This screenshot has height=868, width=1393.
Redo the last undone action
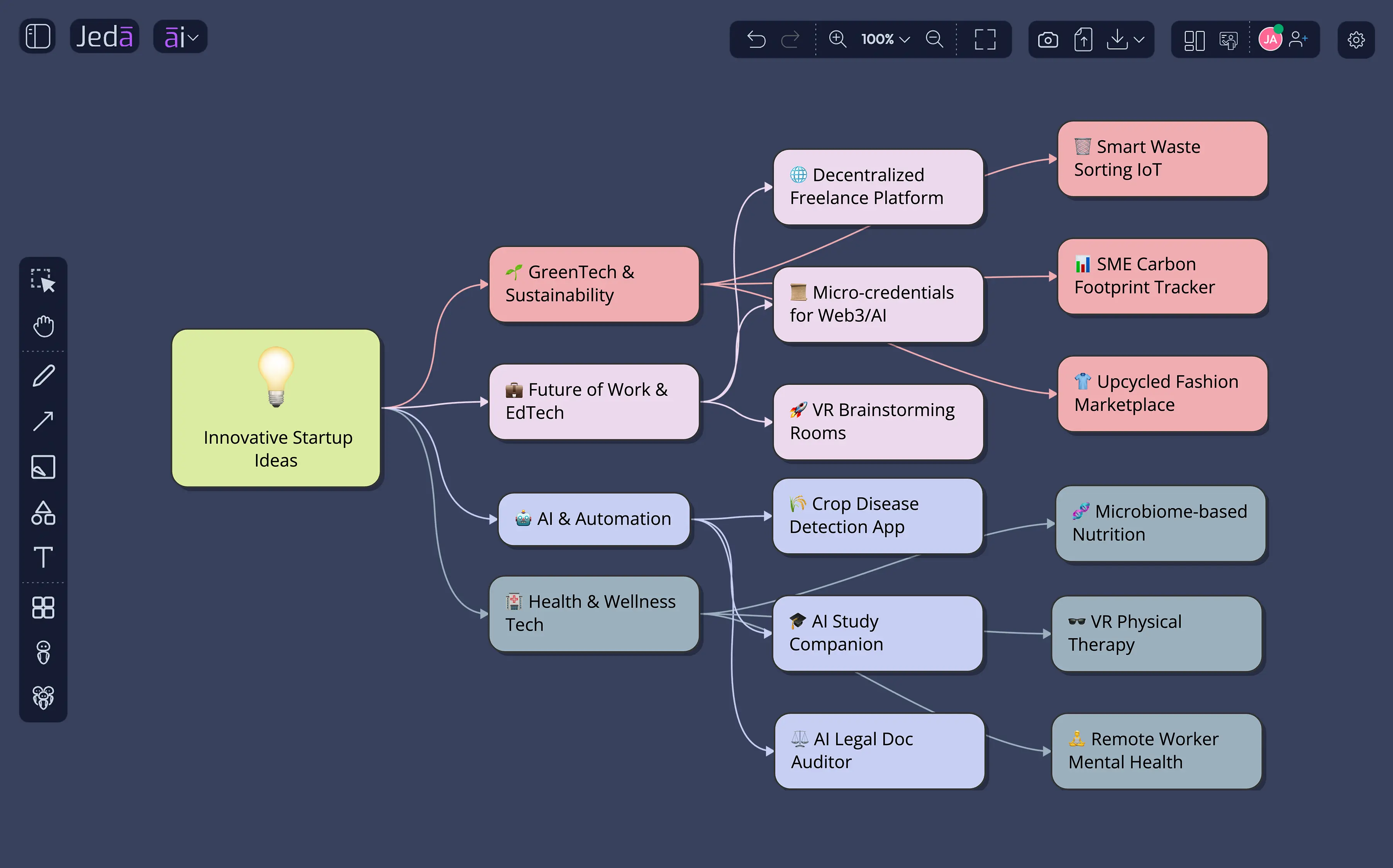pos(790,40)
